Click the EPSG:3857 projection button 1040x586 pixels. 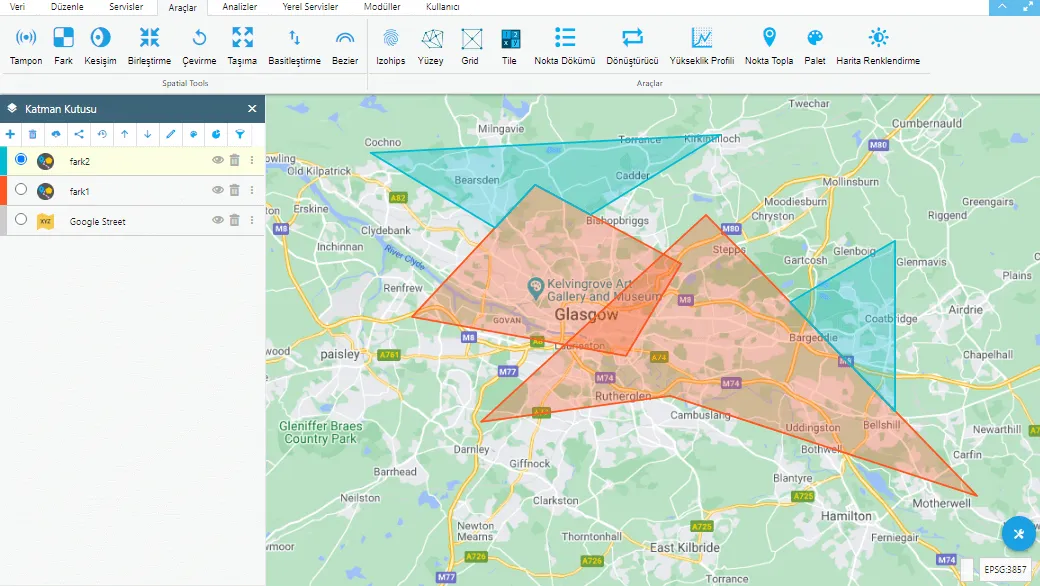(x=1006, y=569)
